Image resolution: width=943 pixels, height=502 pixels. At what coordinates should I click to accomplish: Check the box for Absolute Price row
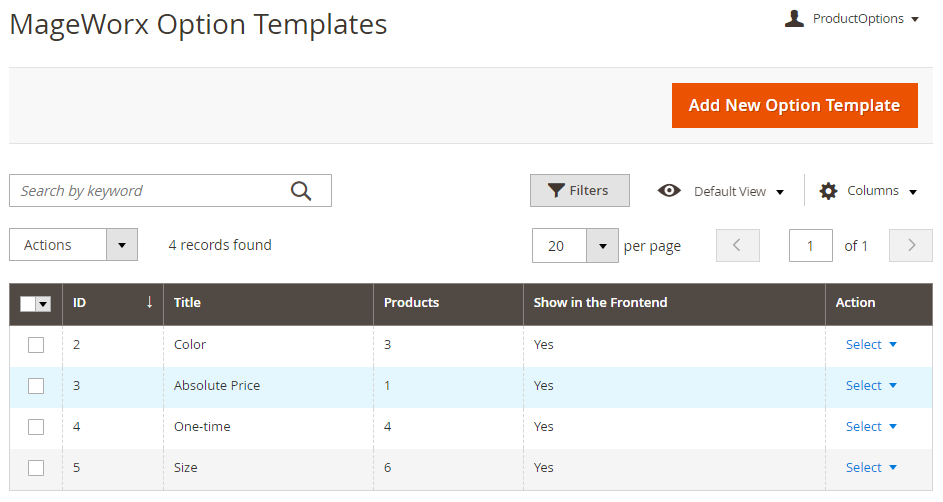tap(36, 386)
